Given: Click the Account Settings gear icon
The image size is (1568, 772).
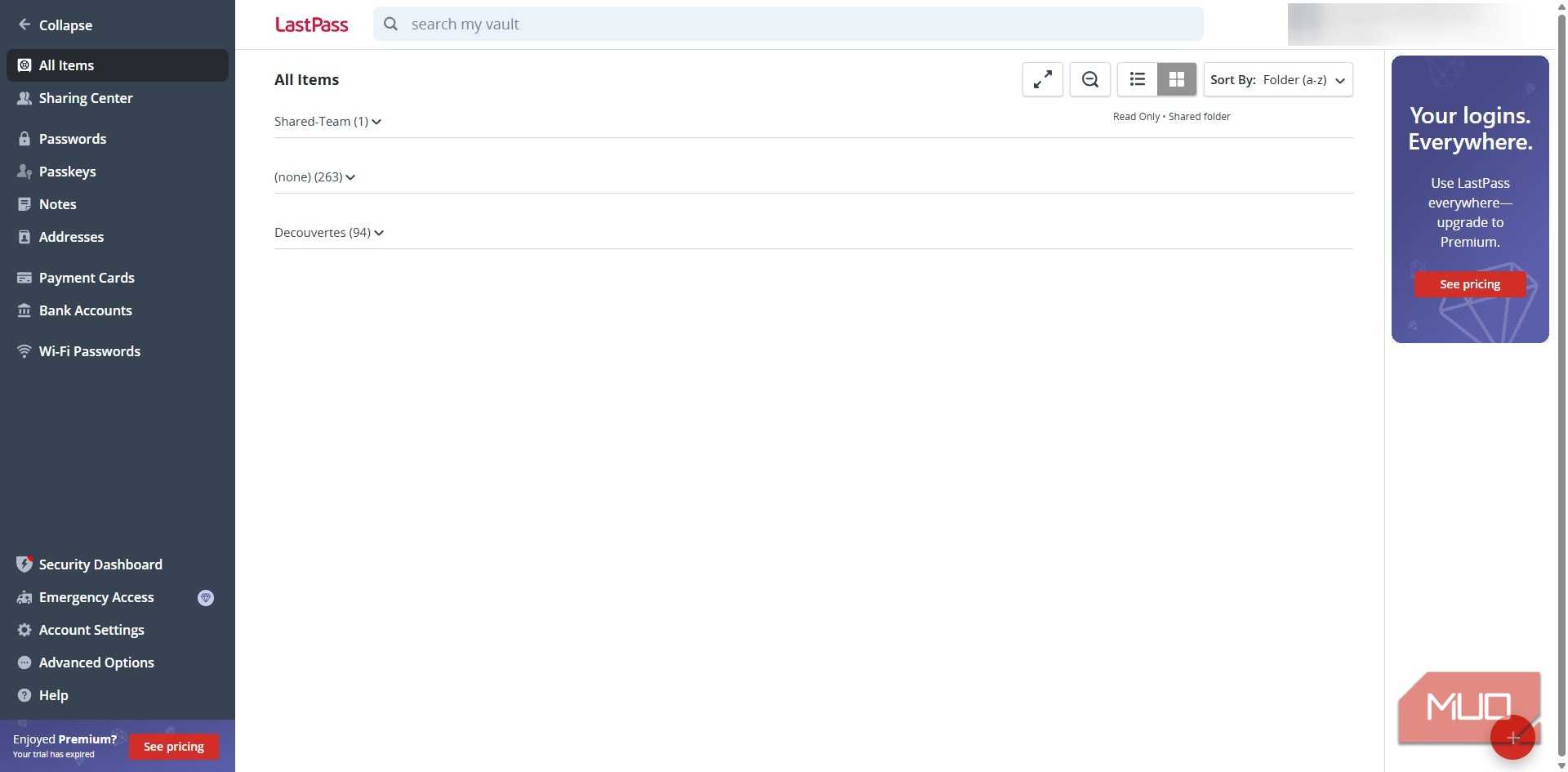Looking at the screenshot, I should click(x=24, y=630).
